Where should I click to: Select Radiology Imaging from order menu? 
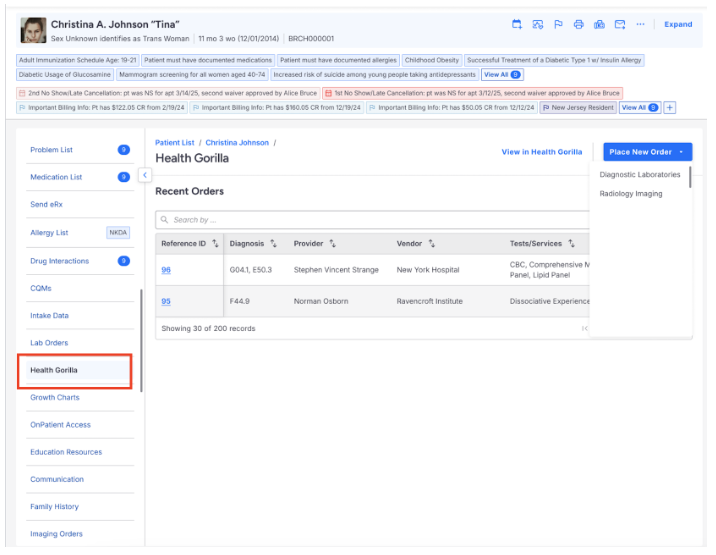(x=631, y=194)
